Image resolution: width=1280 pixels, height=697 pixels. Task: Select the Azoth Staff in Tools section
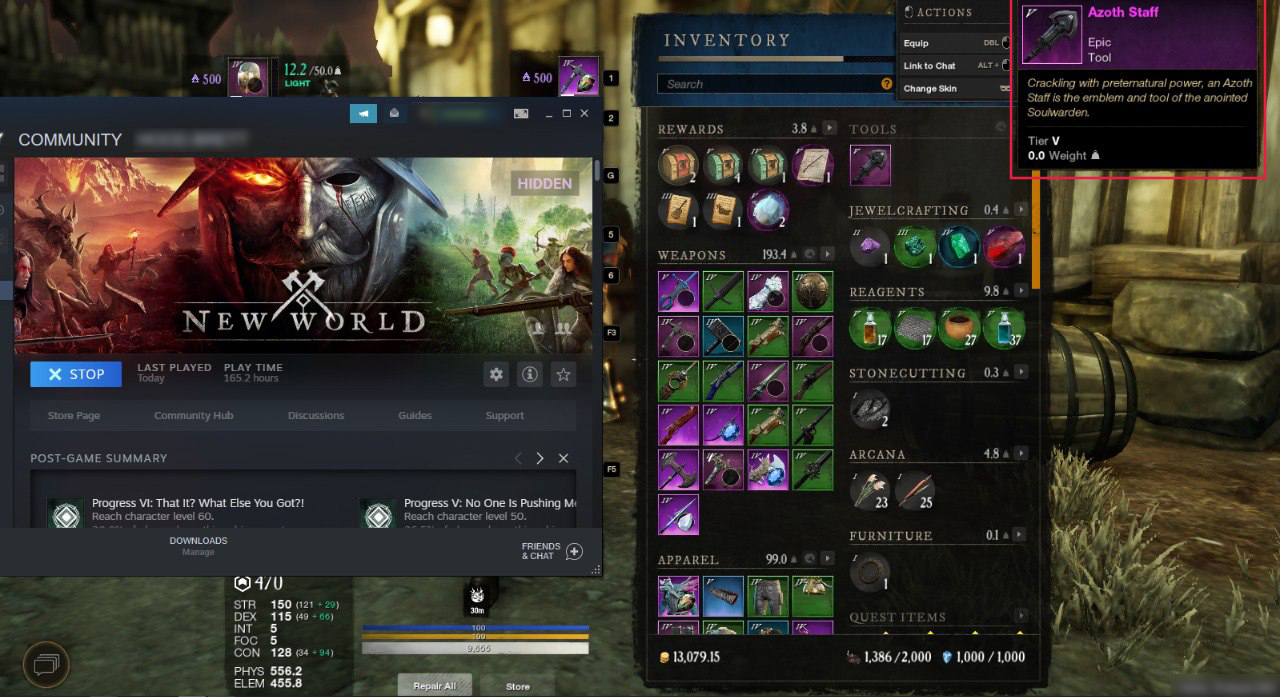870,165
